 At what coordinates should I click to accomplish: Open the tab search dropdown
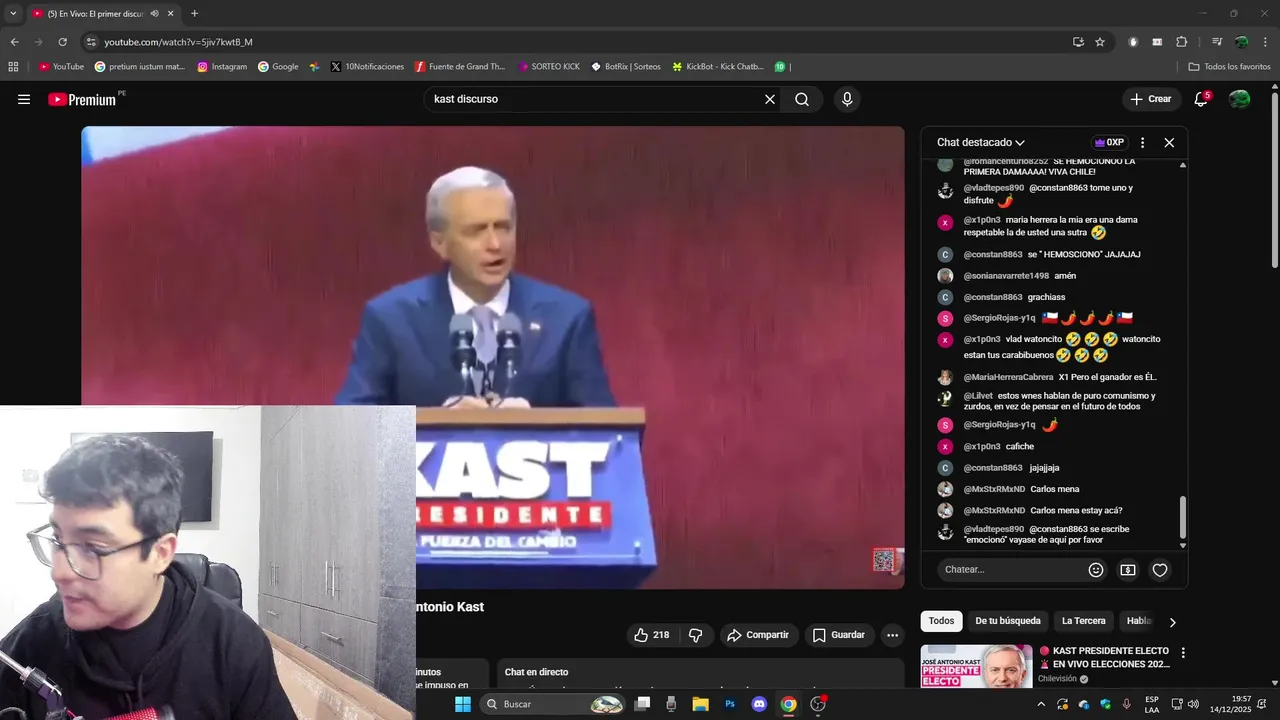[13, 14]
